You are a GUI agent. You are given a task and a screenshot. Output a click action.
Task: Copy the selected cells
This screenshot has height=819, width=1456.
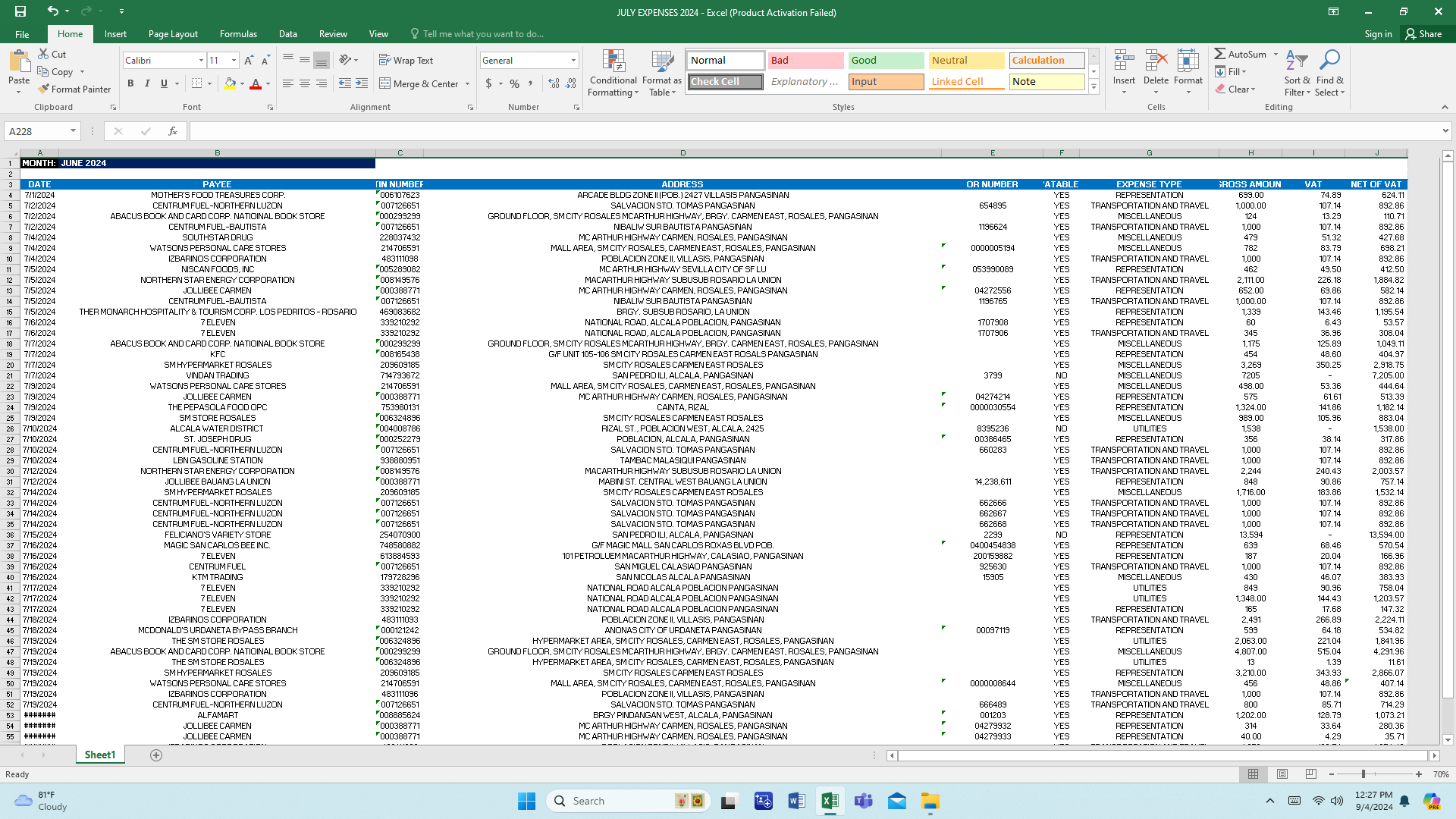[x=56, y=71]
